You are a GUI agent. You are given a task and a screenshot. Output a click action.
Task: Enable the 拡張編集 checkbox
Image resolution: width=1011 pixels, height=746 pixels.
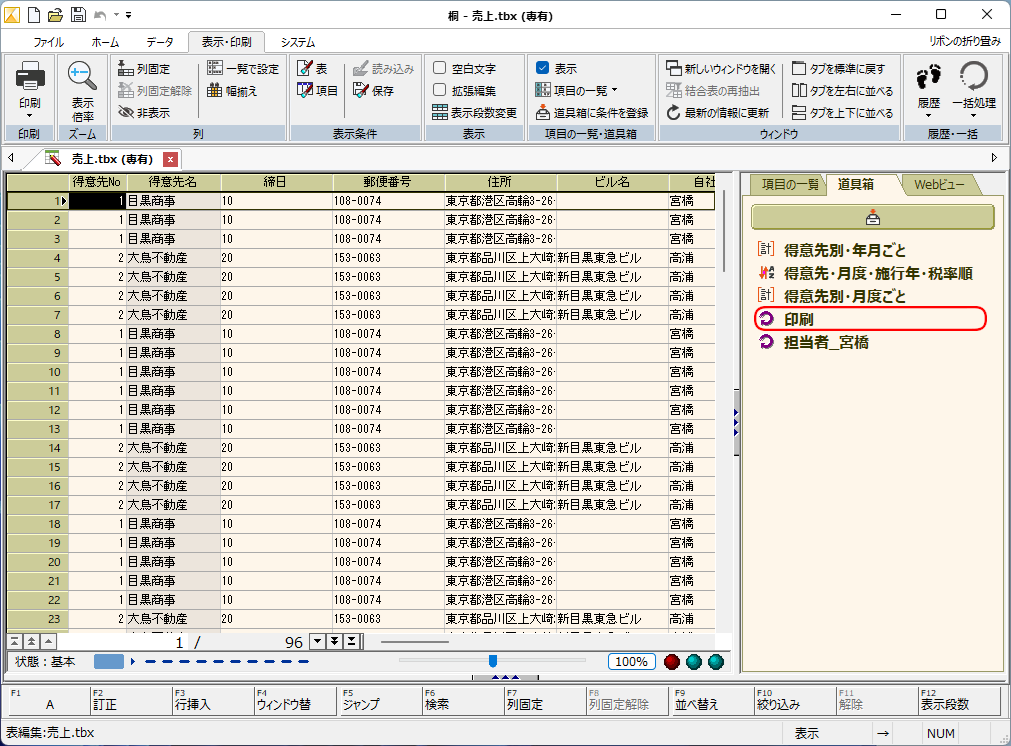tap(440, 91)
